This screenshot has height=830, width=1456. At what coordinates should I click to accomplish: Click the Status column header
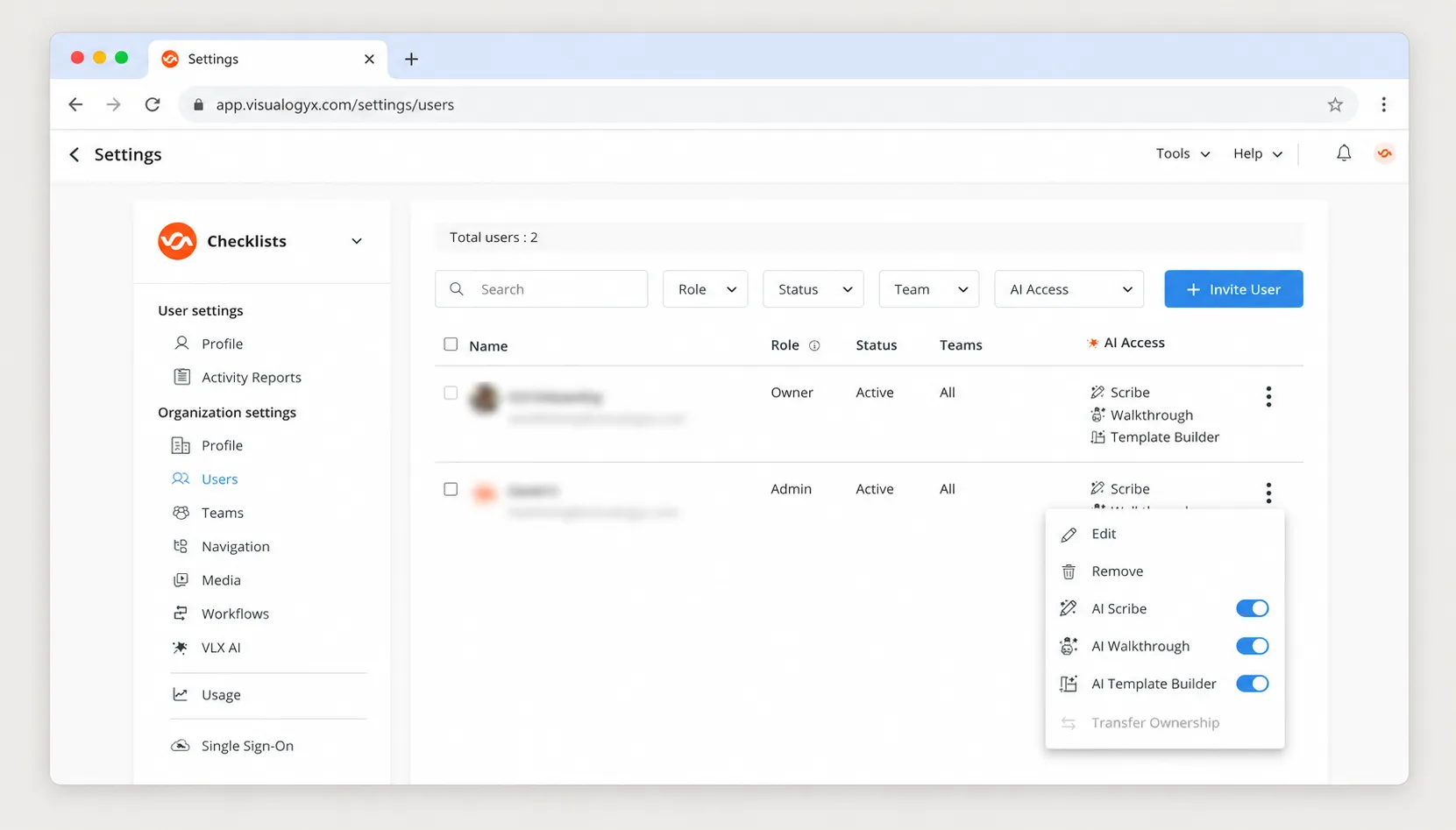(876, 345)
